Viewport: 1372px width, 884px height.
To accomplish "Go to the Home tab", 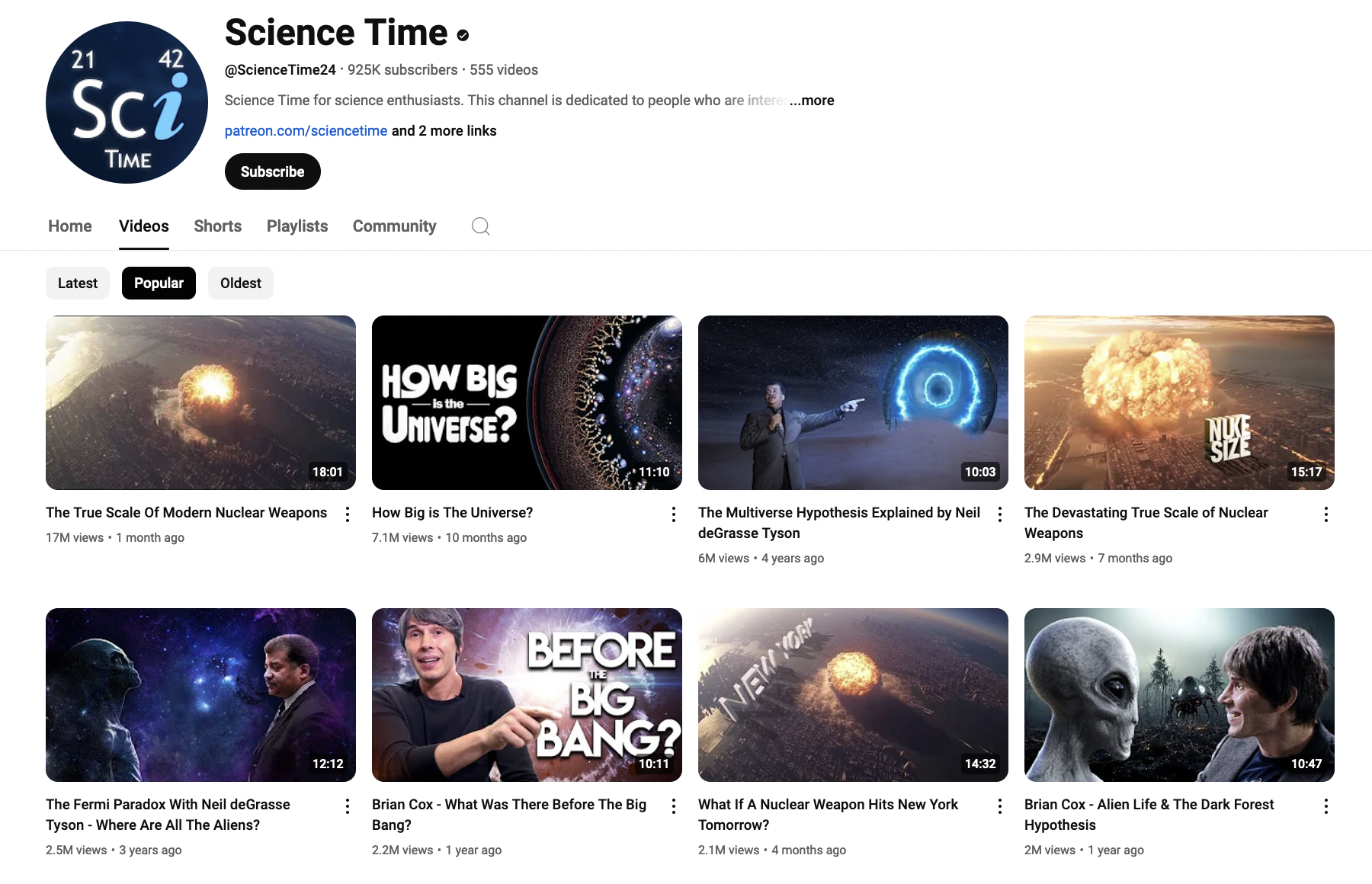I will click(x=70, y=226).
